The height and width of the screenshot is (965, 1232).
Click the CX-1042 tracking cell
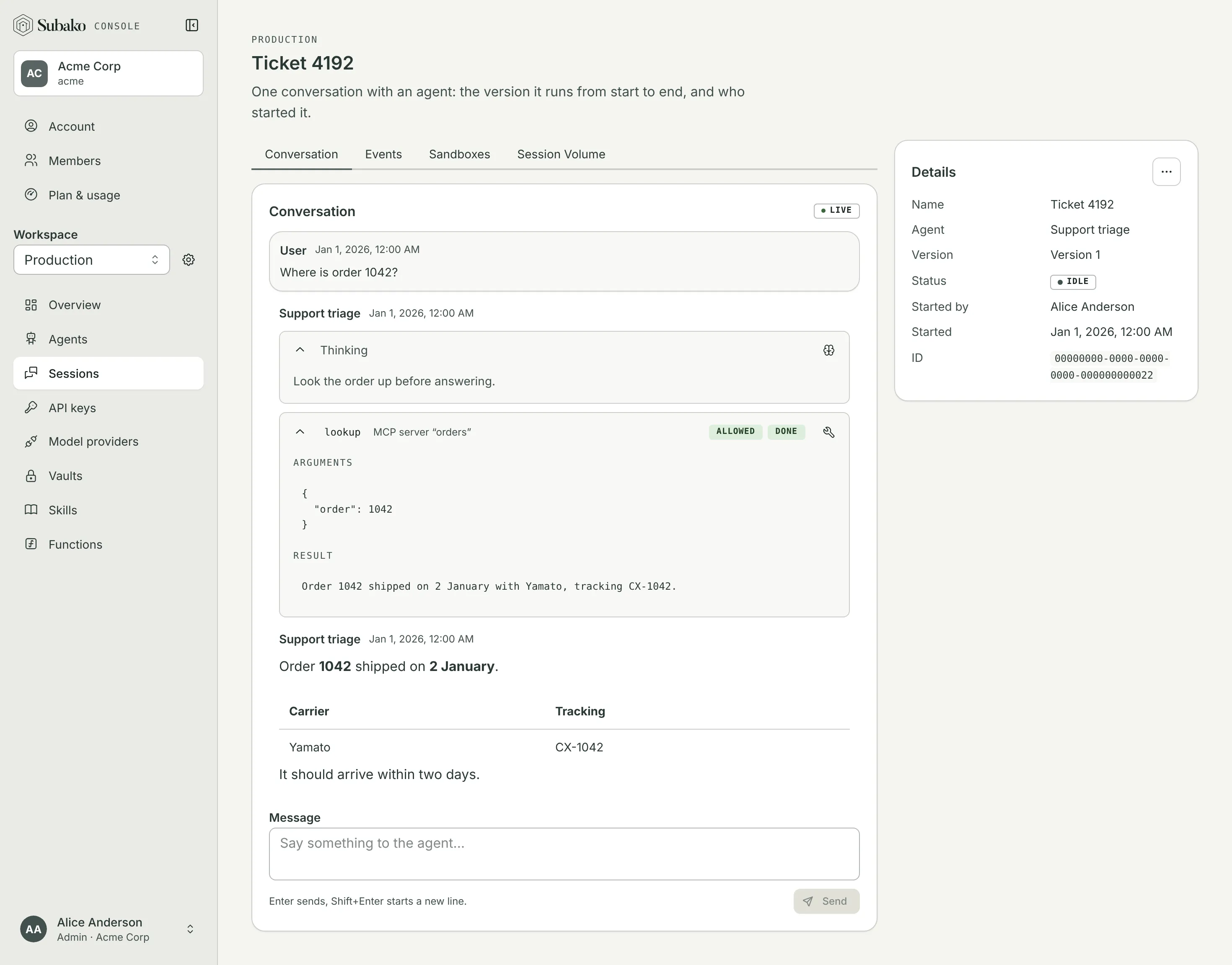tap(579, 747)
